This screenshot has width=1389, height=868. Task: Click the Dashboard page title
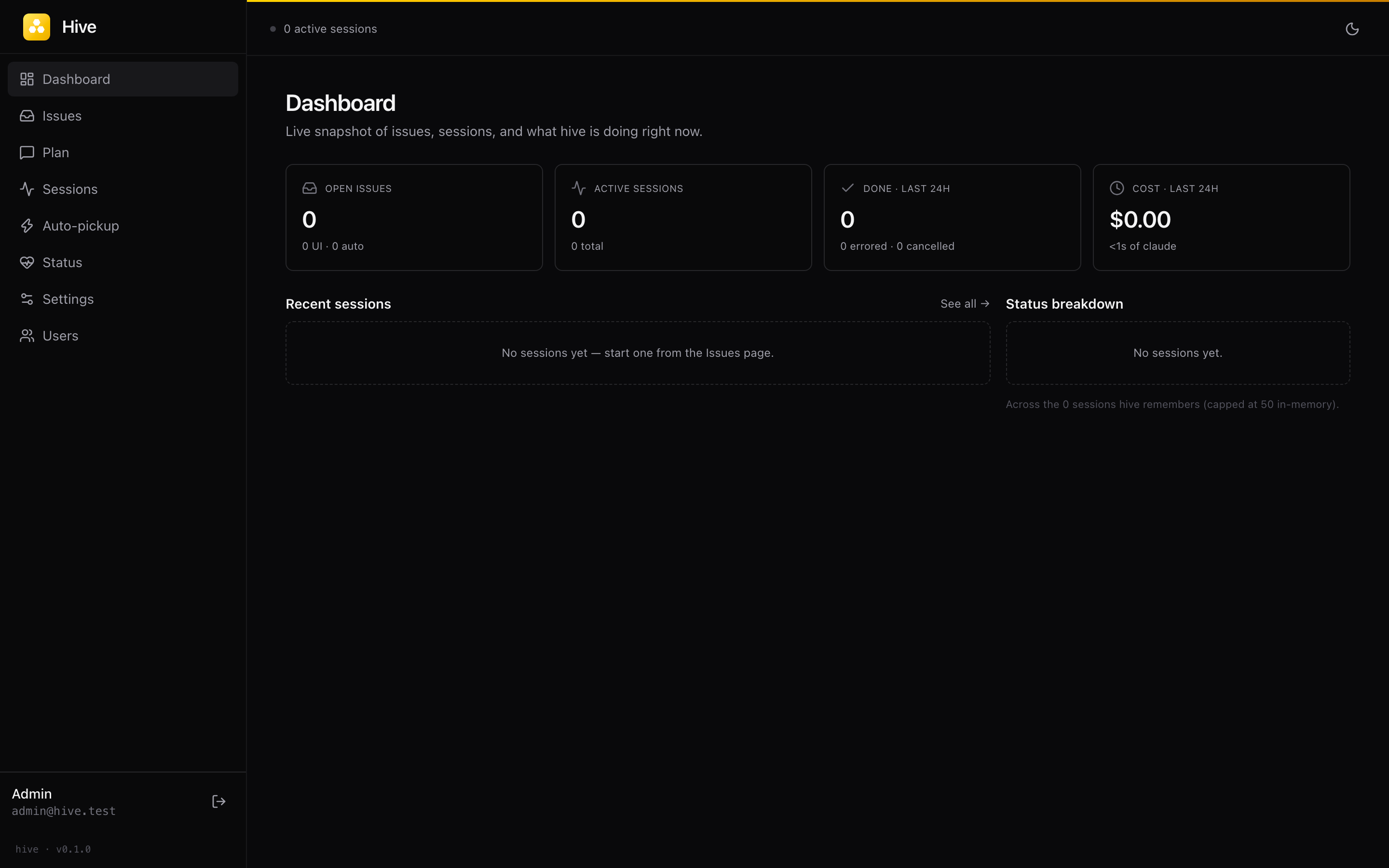tap(340, 103)
